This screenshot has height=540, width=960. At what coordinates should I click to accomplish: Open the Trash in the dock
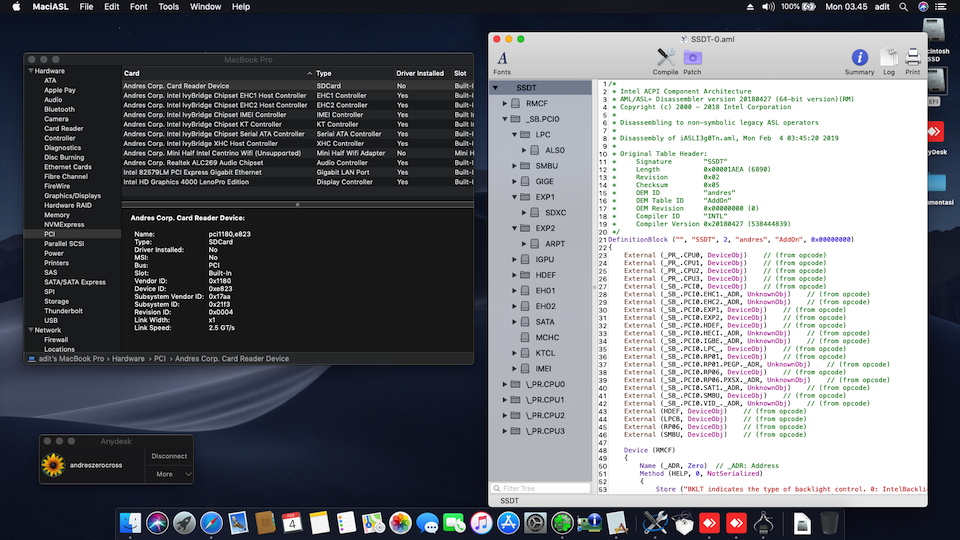[829, 523]
